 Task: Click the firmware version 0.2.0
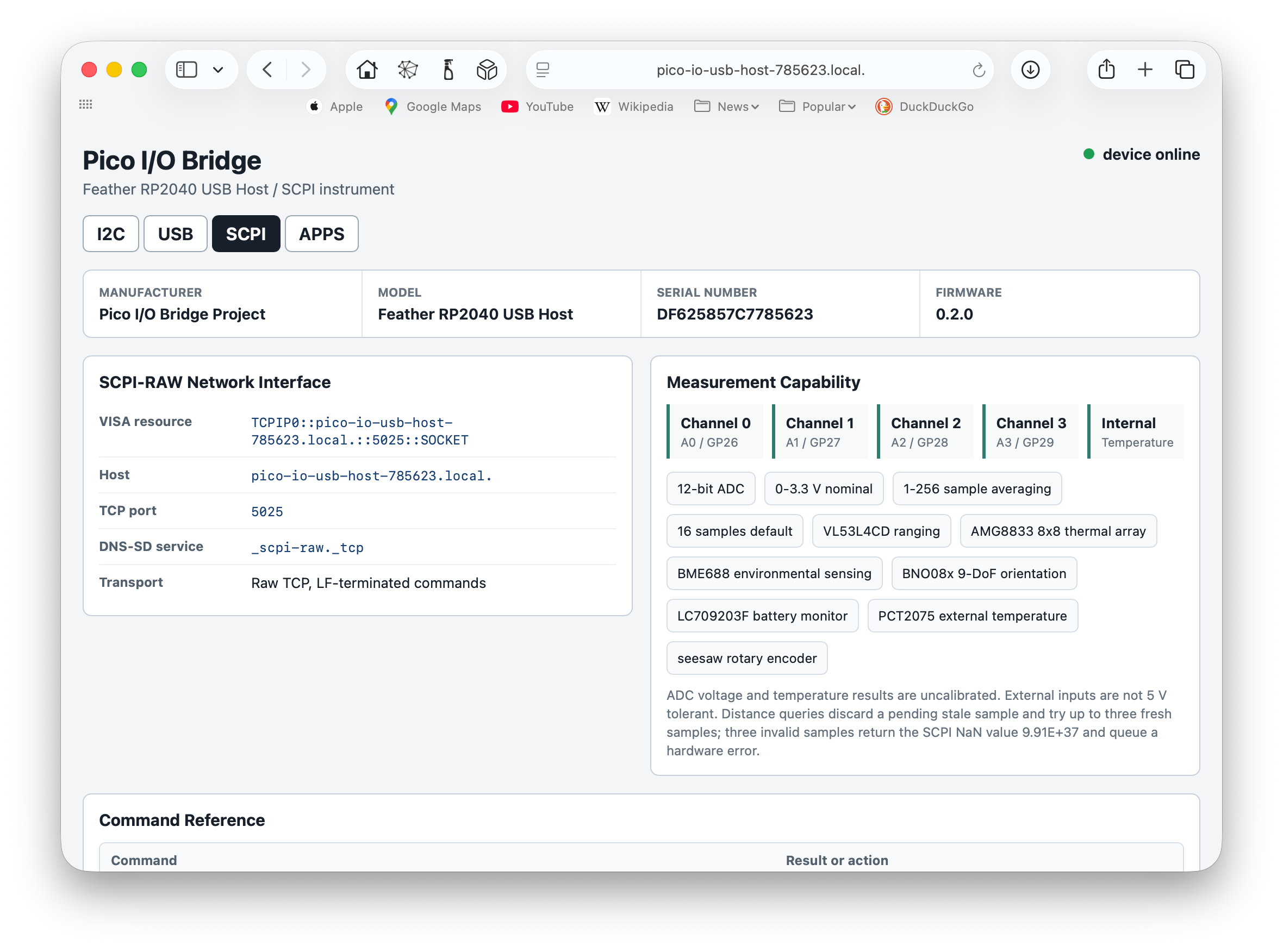[954, 314]
